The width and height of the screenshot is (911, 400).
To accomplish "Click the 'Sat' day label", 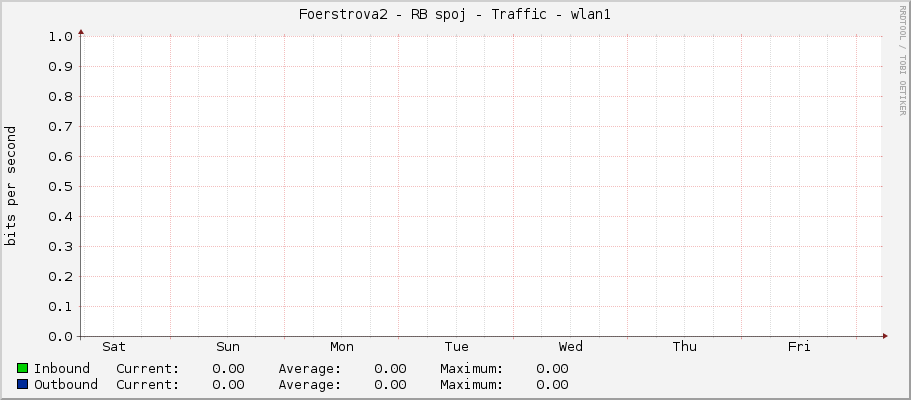I will [x=114, y=347].
